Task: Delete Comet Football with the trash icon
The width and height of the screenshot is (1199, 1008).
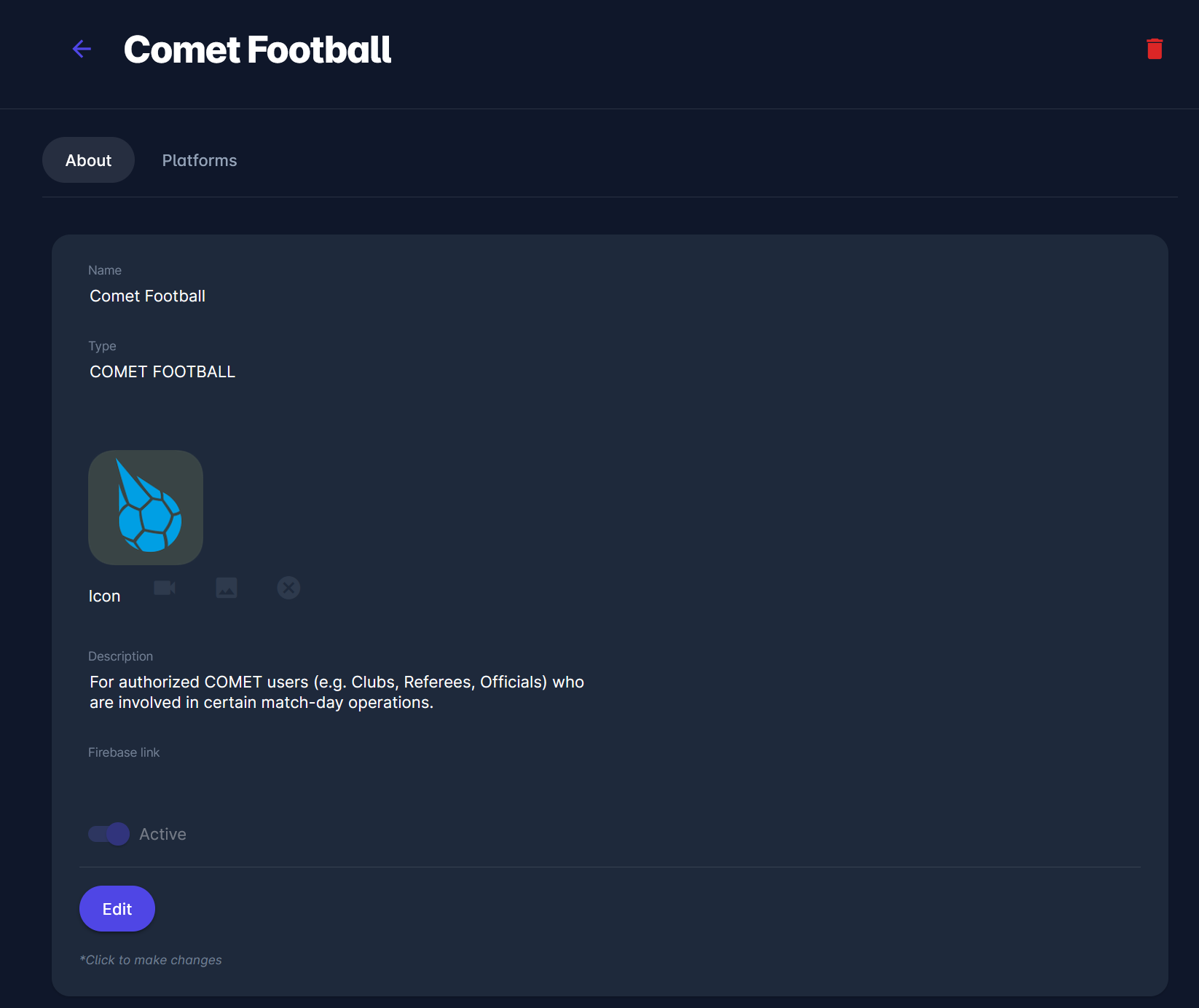Action: 1154,49
